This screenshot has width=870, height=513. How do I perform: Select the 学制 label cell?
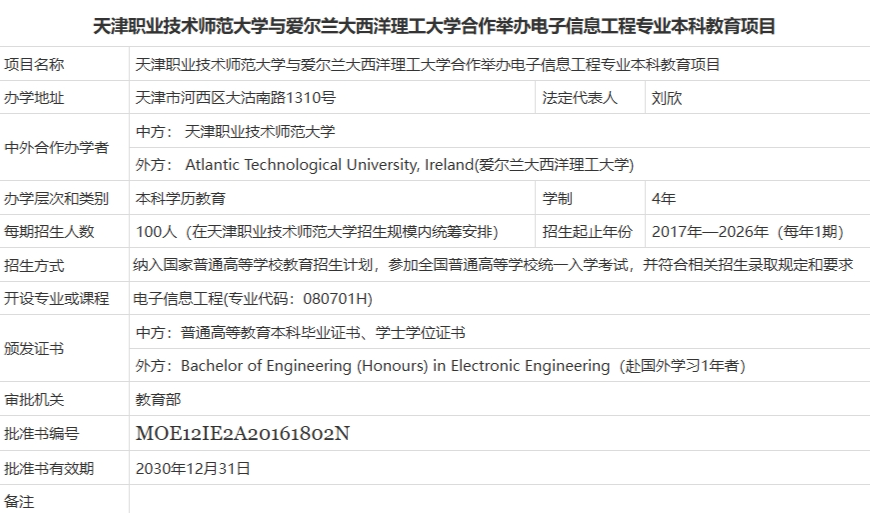point(590,198)
